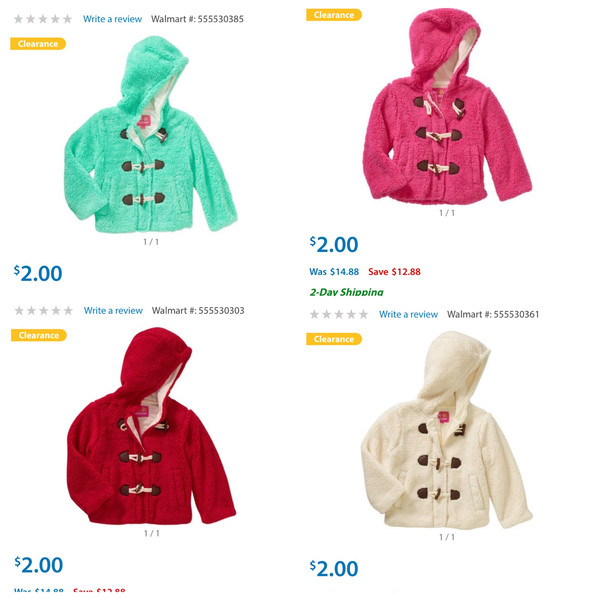Image resolution: width=600 pixels, height=600 pixels.
Task: Open Write a review for item 555530361
Action: pyautogui.click(x=408, y=314)
